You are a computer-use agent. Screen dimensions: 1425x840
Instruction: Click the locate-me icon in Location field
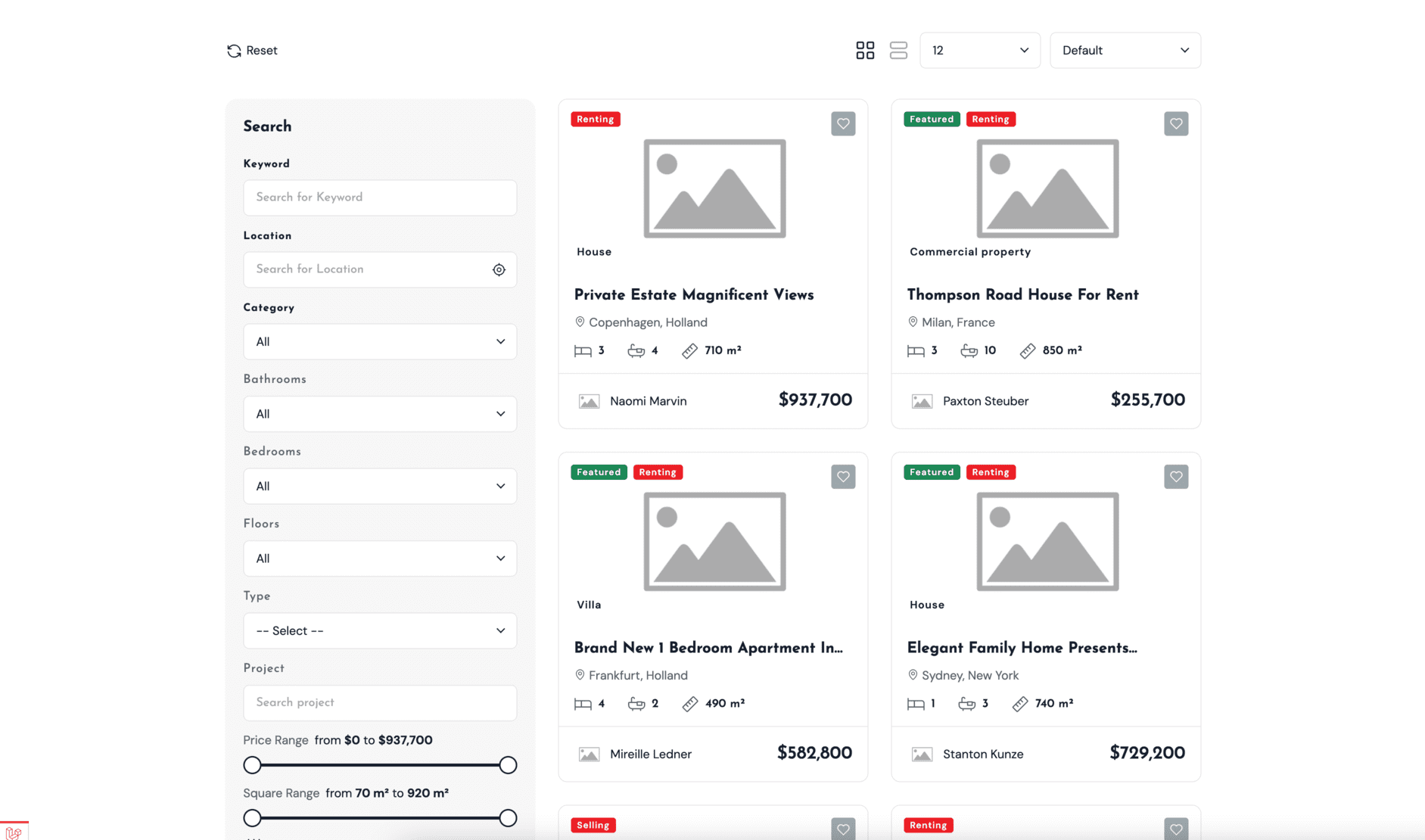click(499, 270)
